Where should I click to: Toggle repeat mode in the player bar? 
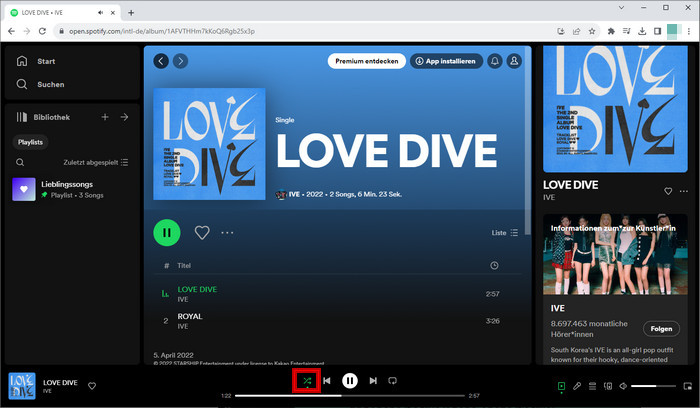click(392, 381)
